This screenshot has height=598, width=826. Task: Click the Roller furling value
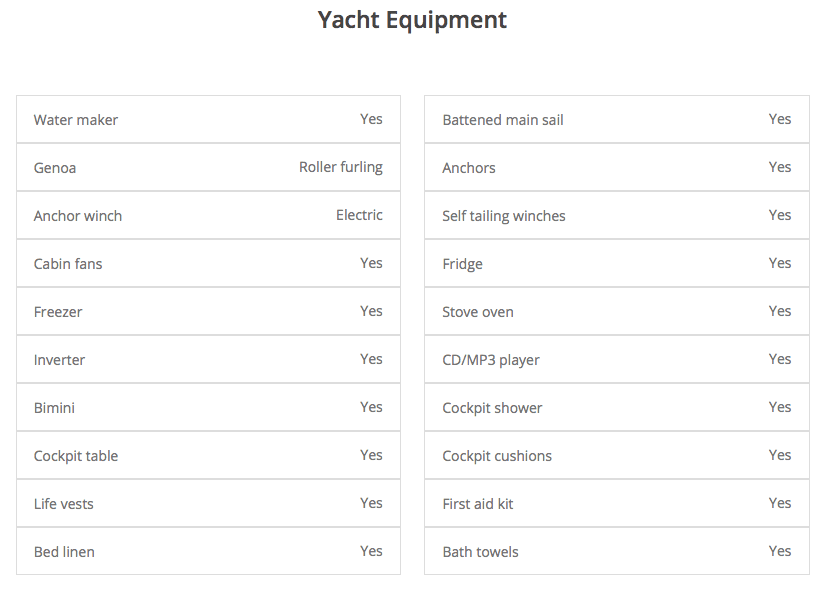(340, 167)
